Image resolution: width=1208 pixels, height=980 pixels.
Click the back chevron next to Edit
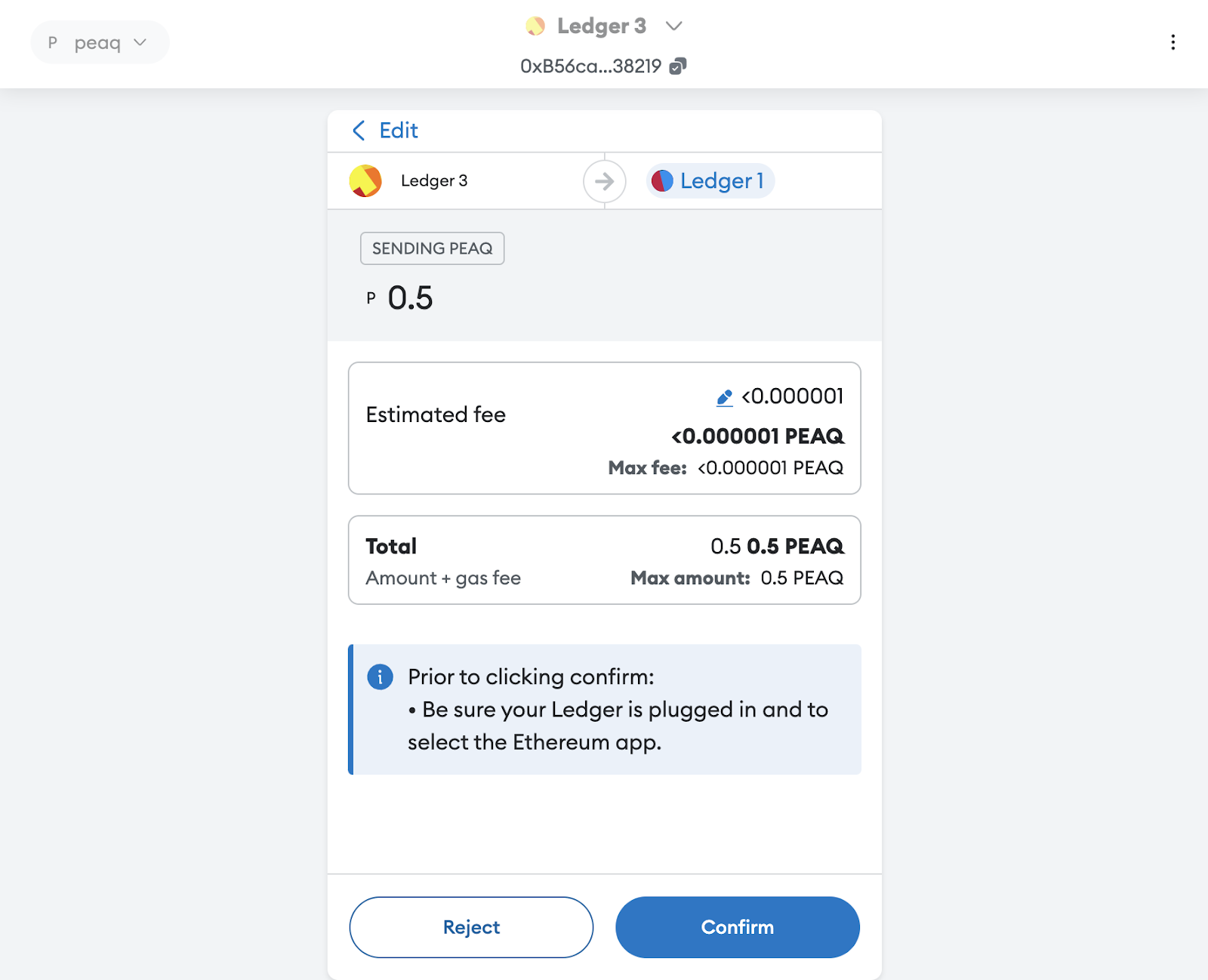358,130
